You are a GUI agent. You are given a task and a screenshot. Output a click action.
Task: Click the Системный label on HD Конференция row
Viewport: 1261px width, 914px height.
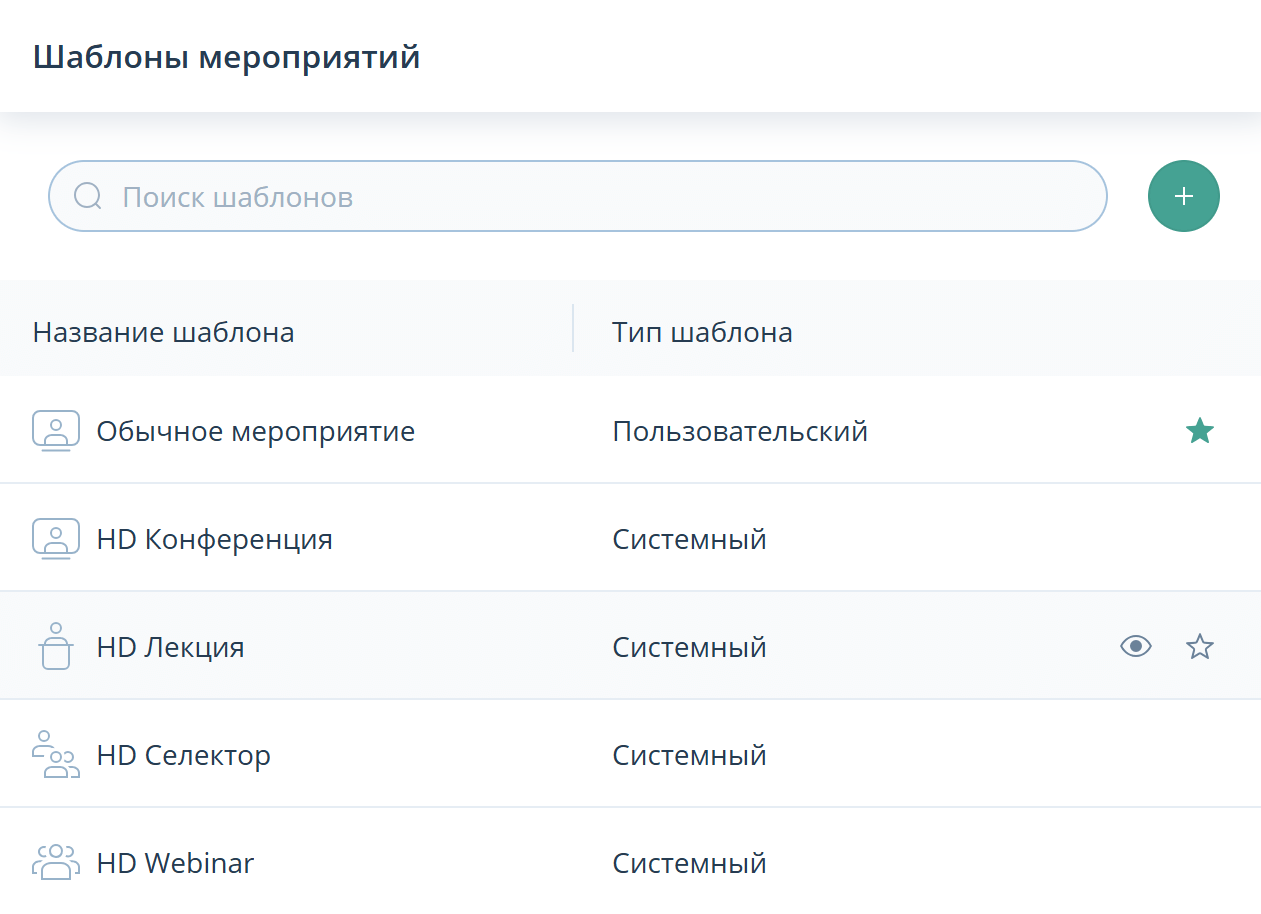[689, 538]
